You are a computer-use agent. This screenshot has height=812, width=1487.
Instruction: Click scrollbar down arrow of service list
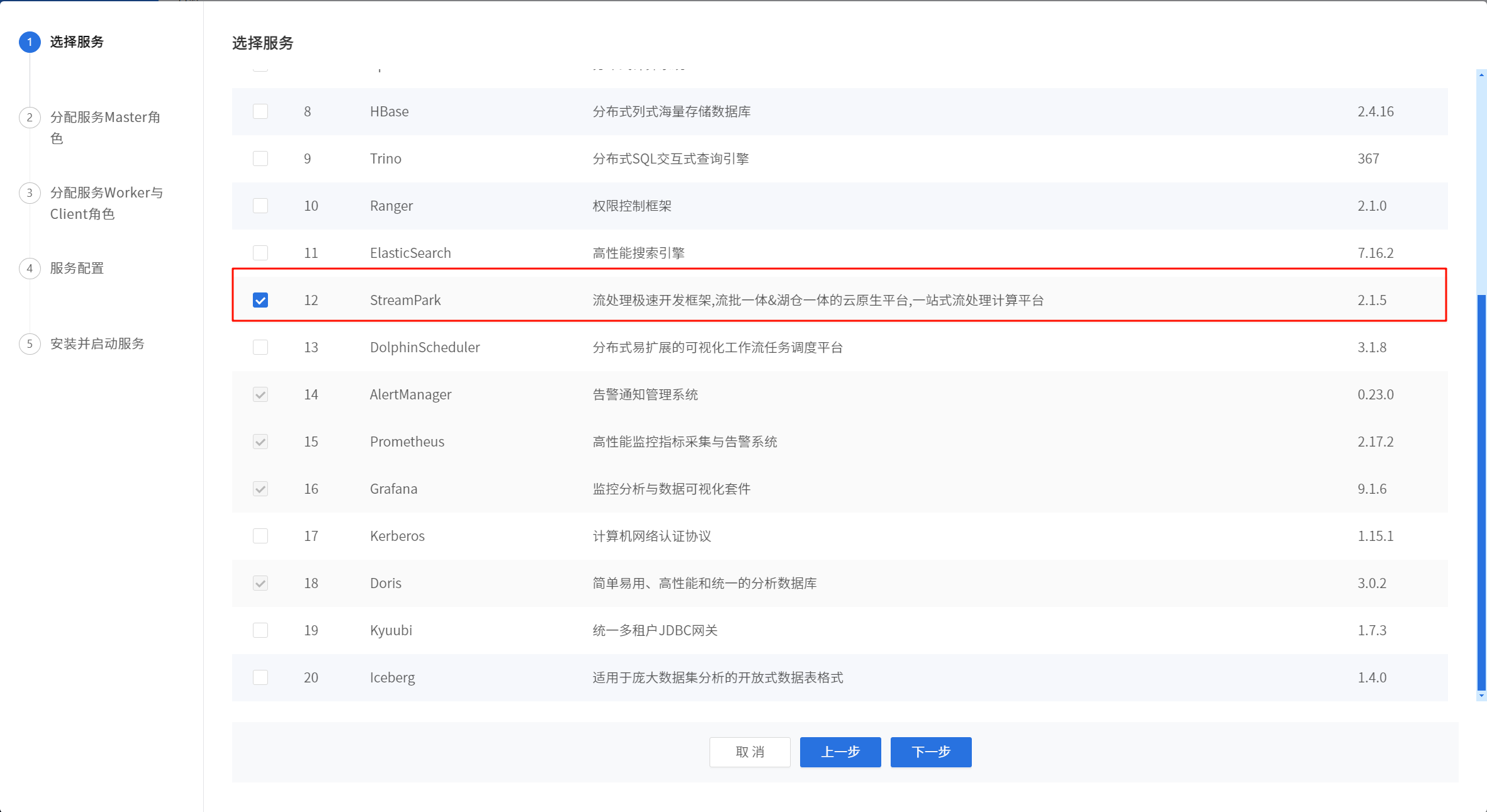pyautogui.click(x=1481, y=696)
